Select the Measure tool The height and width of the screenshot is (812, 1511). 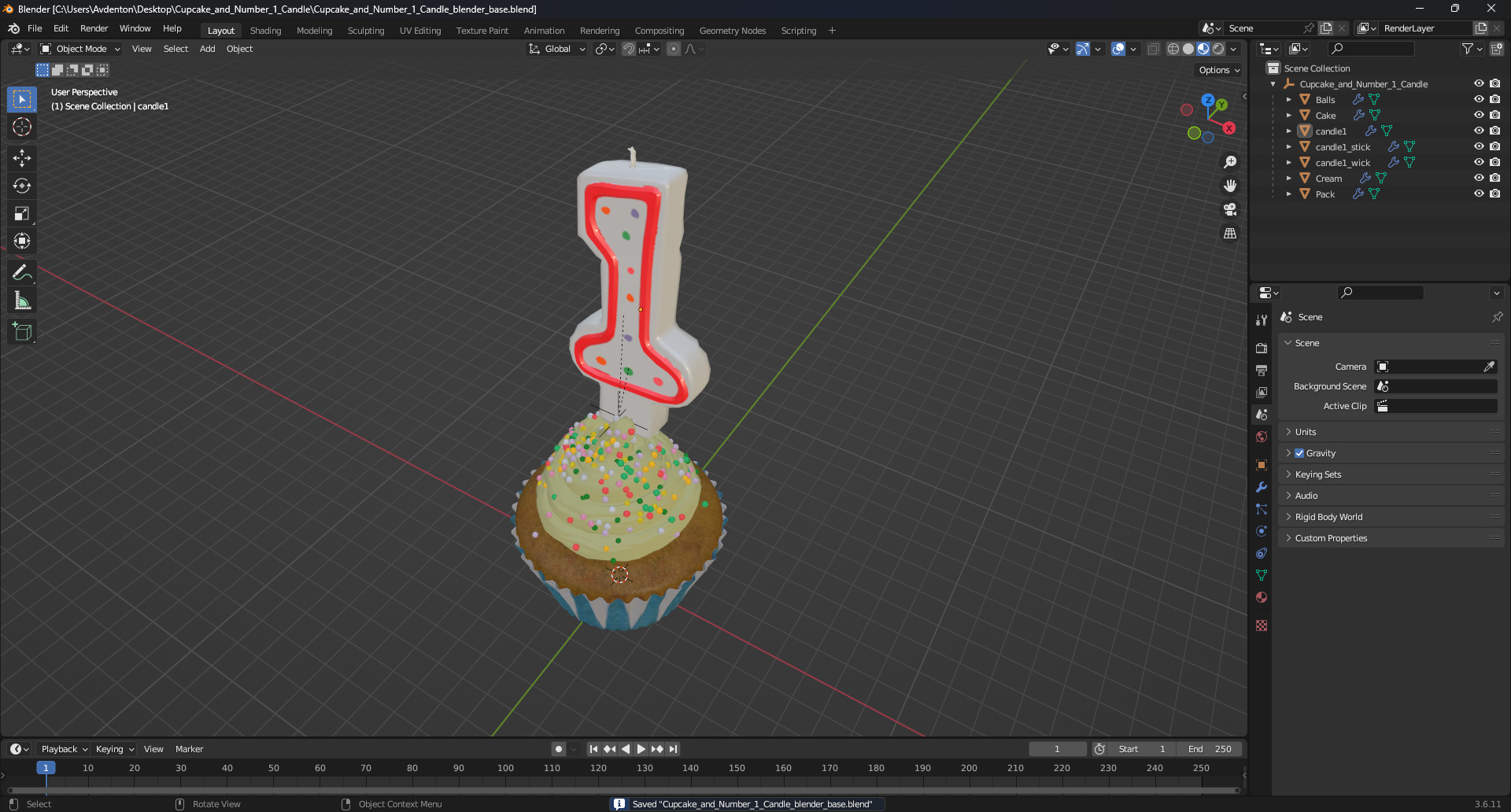coord(22,301)
